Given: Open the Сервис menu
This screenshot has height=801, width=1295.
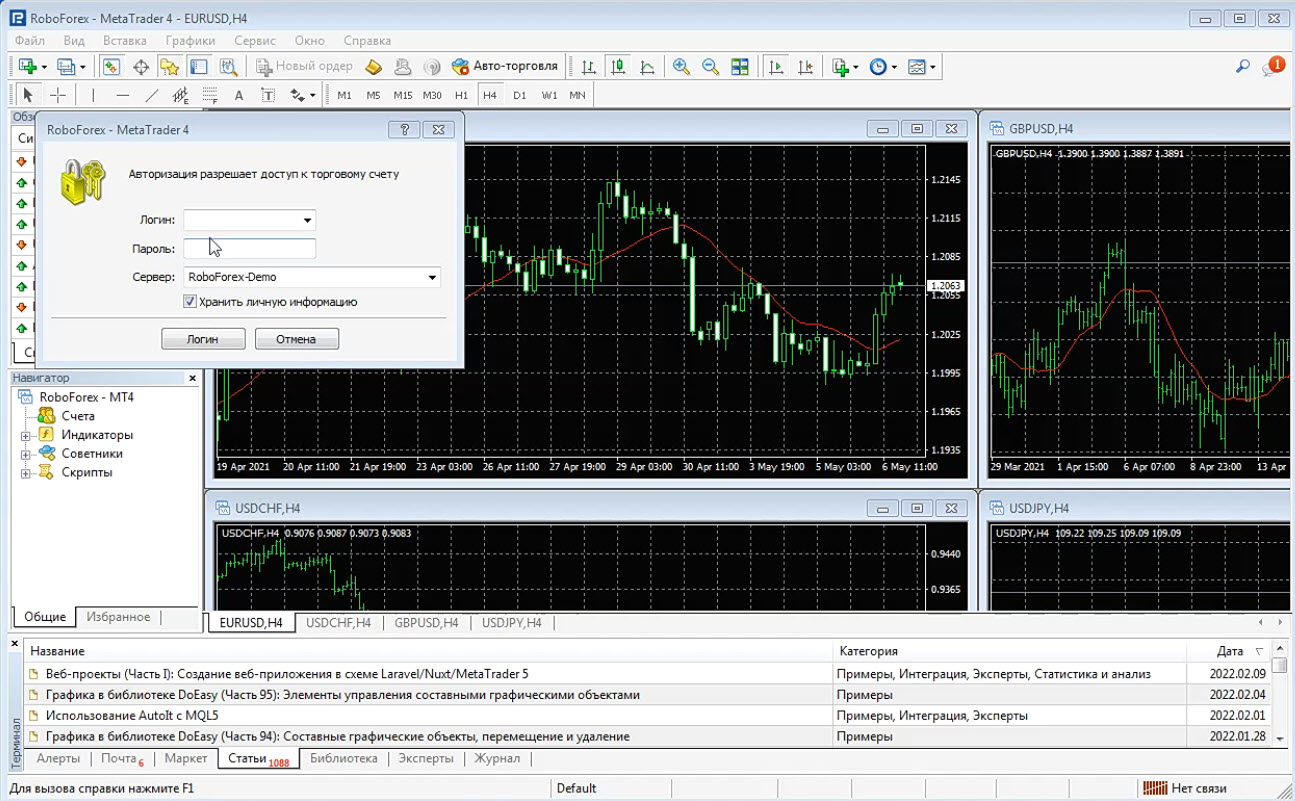Looking at the screenshot, I should [255, 41].
